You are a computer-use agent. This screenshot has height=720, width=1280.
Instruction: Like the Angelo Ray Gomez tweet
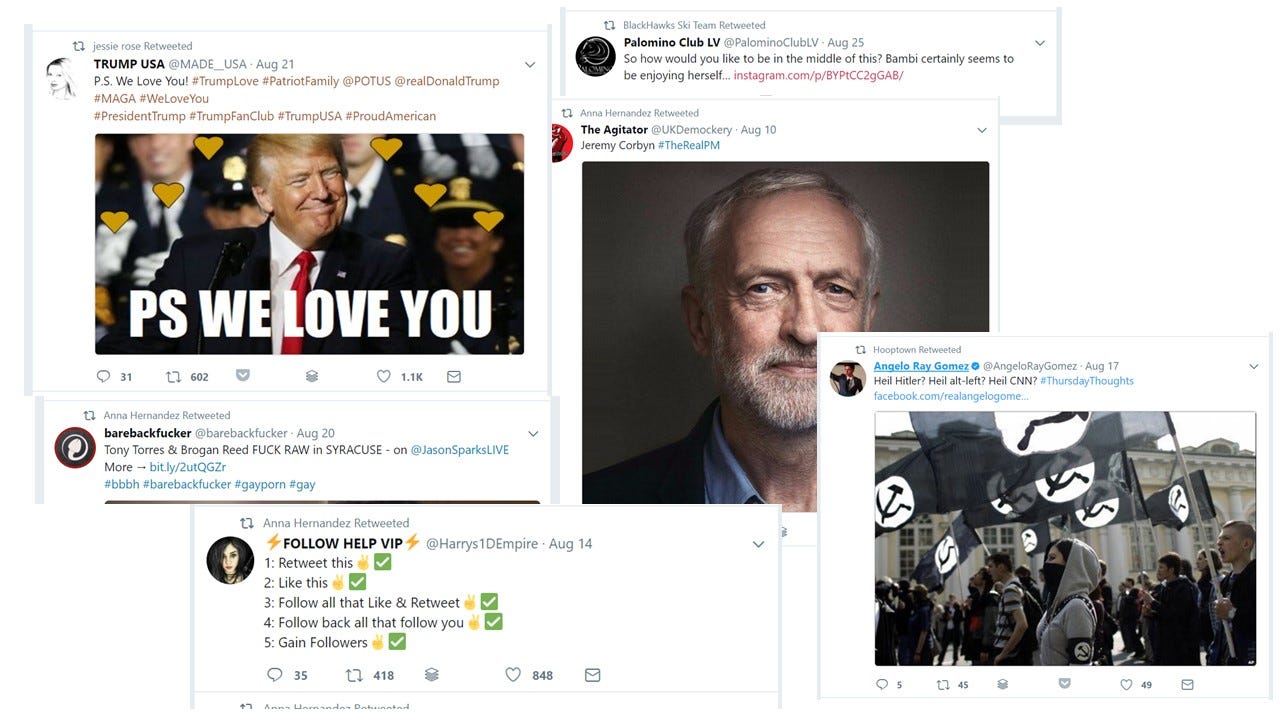tap(1126, 685)
